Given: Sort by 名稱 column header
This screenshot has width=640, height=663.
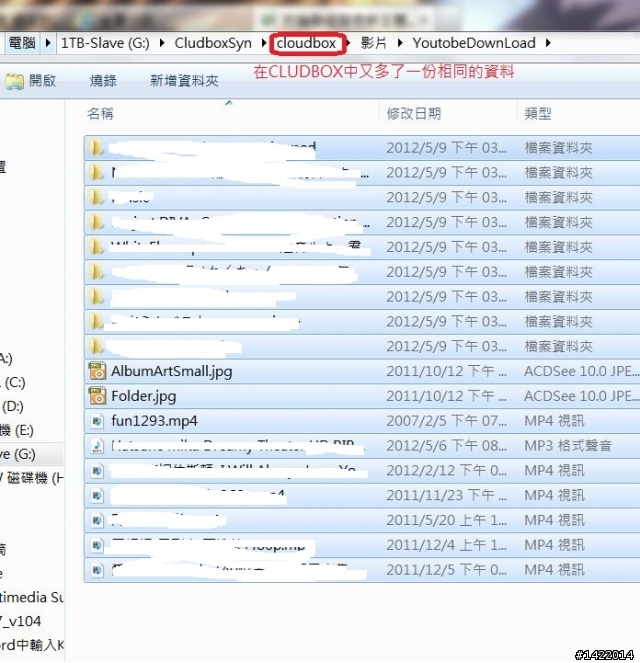Looking at the screenshot, I should point(100,113).
